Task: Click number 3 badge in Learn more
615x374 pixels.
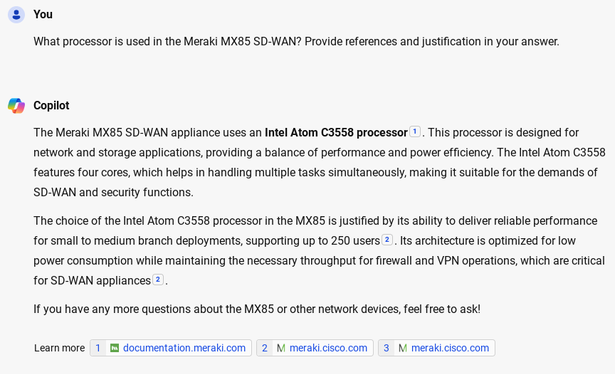Action: 386,348
